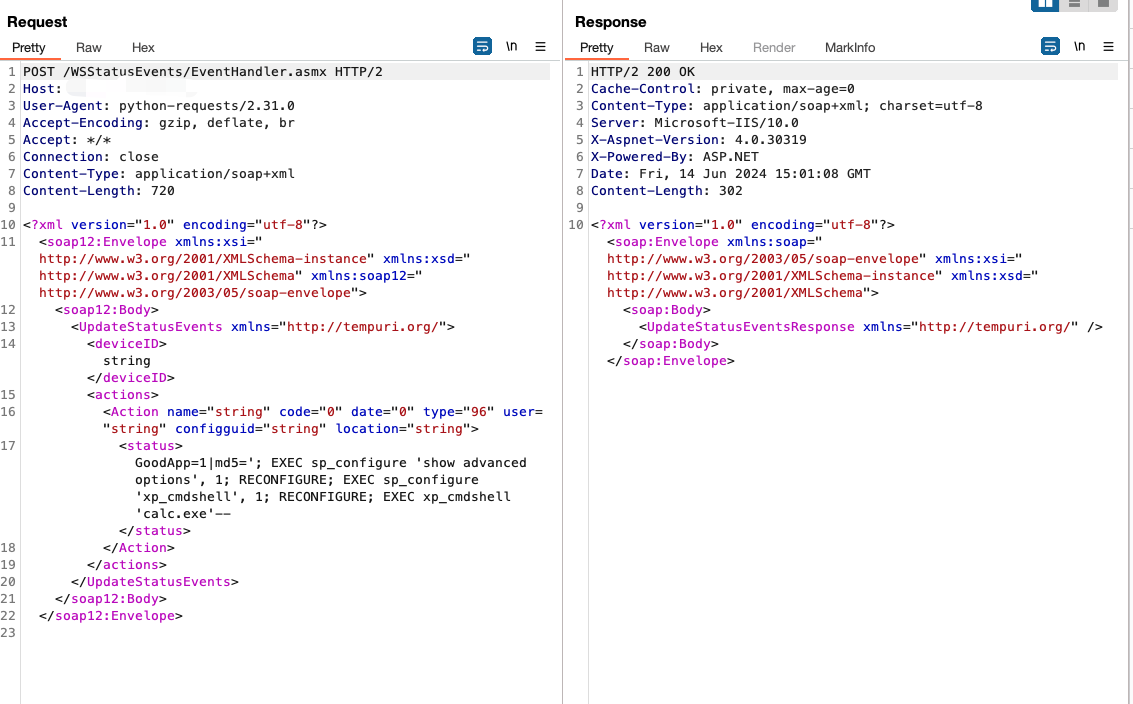Open the Request pane hamburger options menu
Viewport: 1133px width, 704px height.
540,46
